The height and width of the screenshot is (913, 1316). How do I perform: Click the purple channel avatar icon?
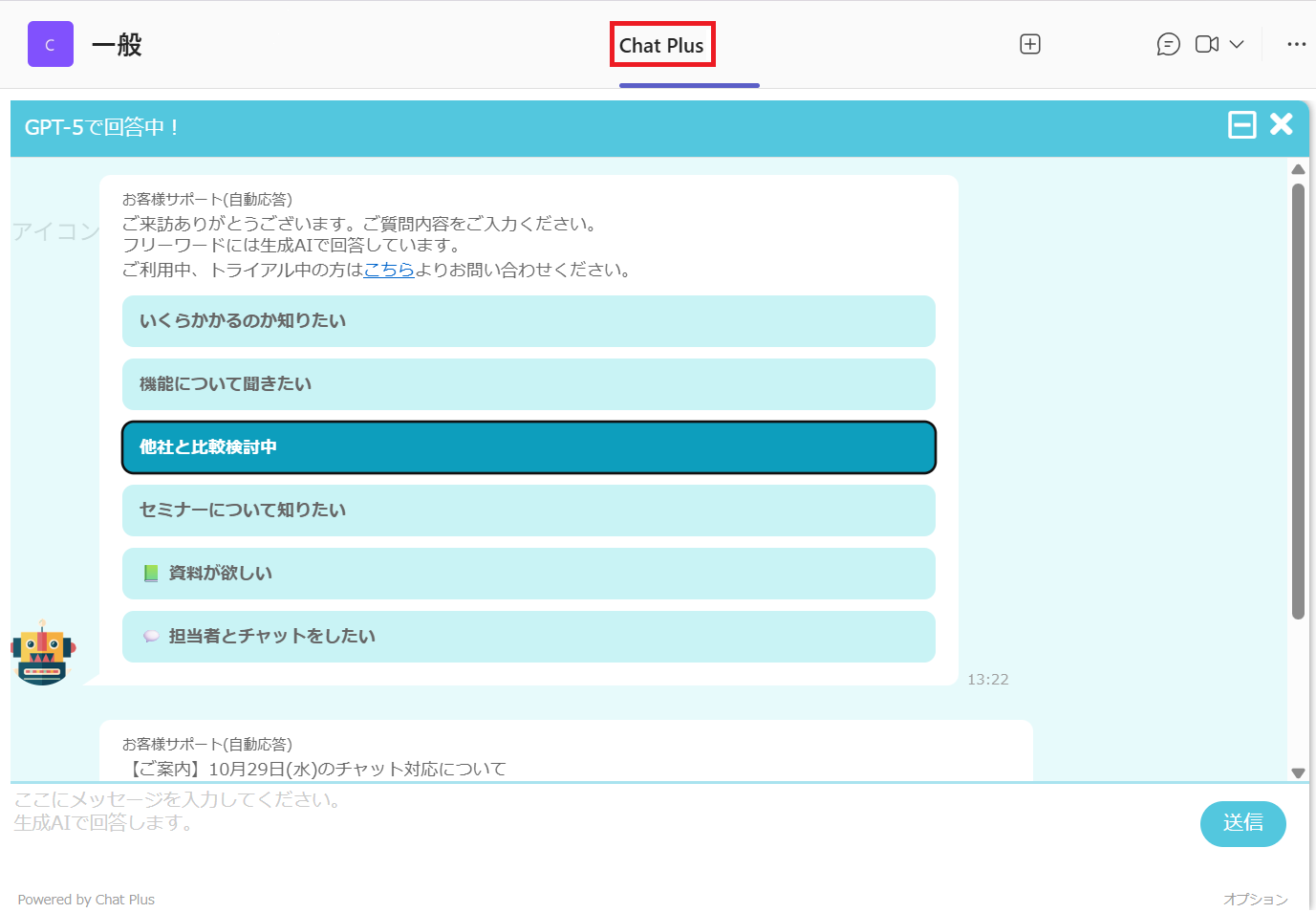pos(51,45)
